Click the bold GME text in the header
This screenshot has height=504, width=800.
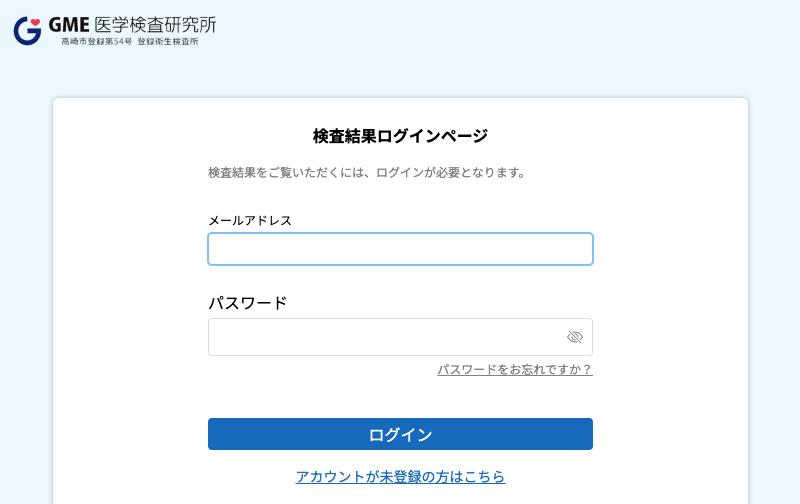69,24
